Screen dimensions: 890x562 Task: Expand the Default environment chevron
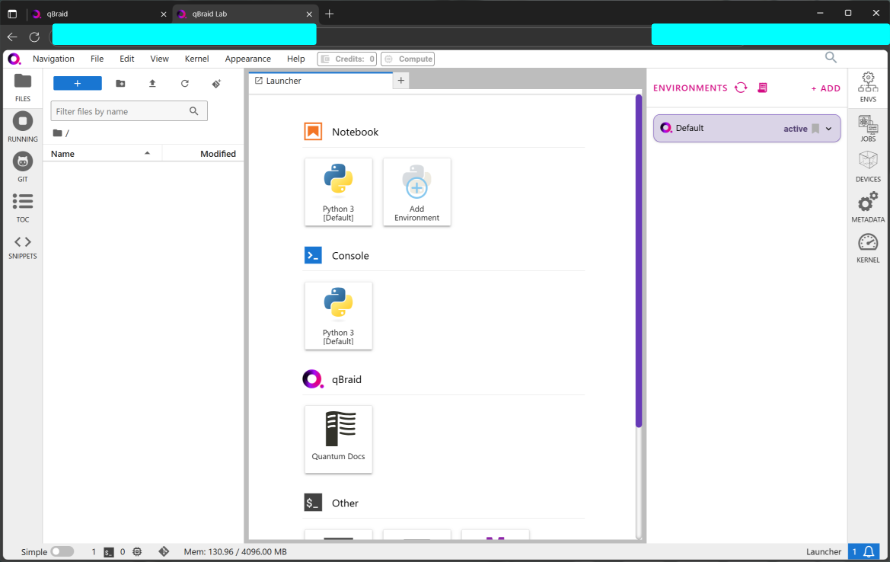pos(829,129)
